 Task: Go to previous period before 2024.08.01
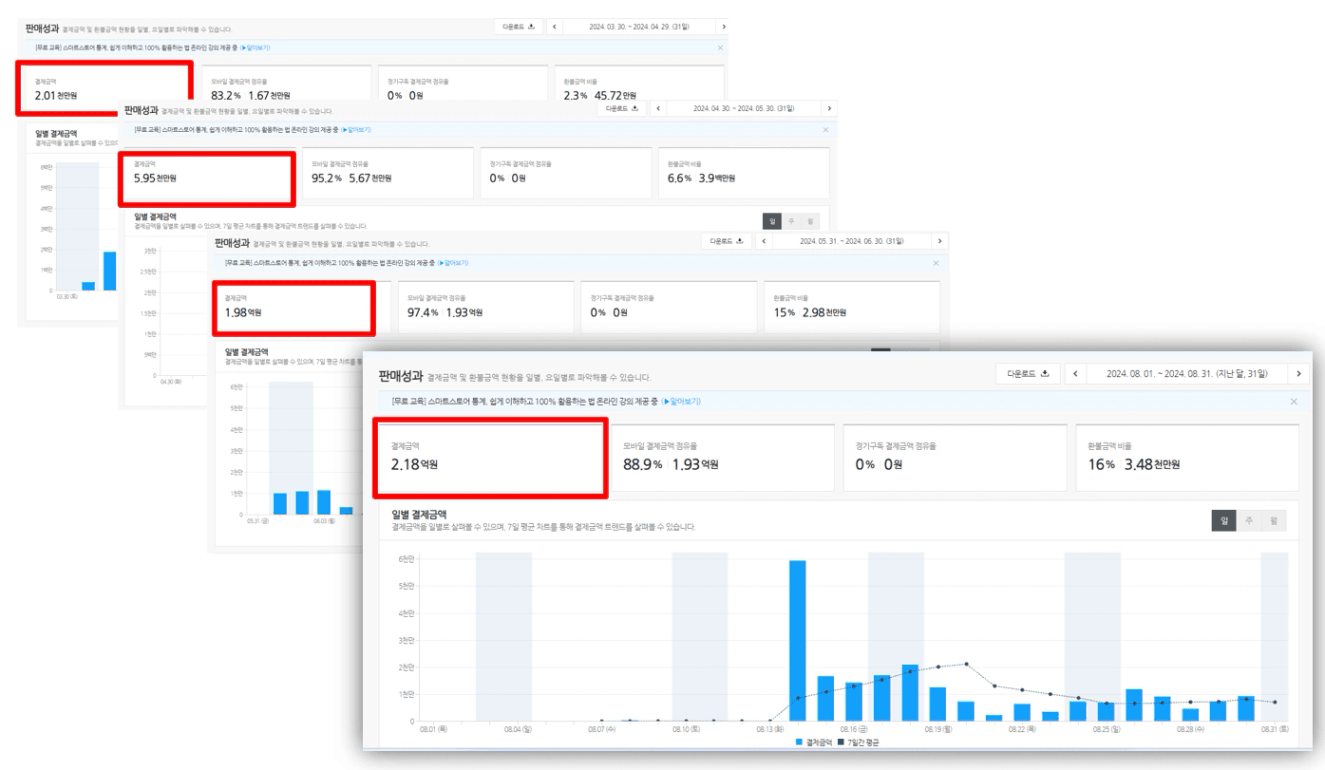click(x=1075, y=374)
